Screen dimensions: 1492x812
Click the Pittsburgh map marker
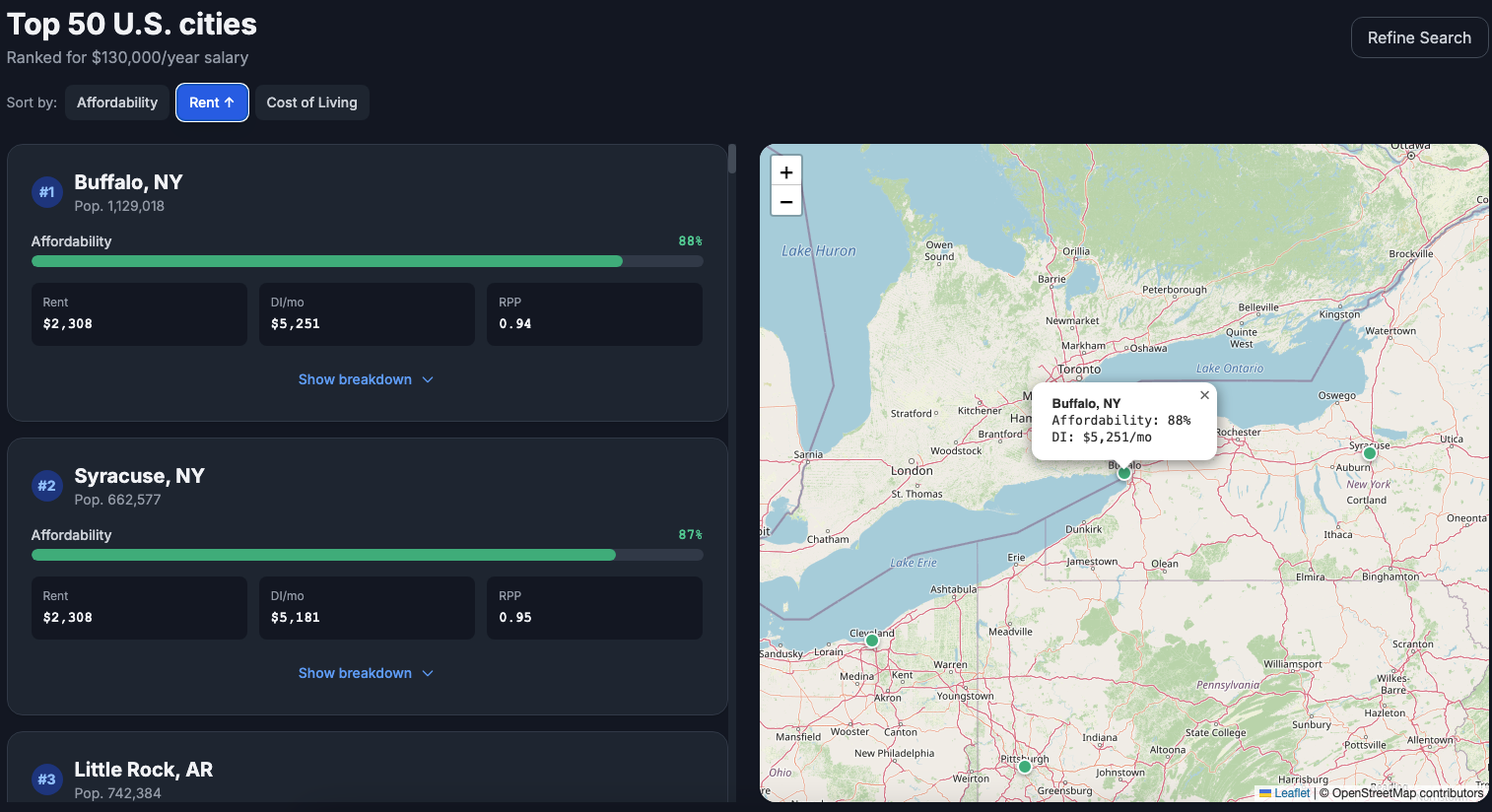tap(1025, 767)
